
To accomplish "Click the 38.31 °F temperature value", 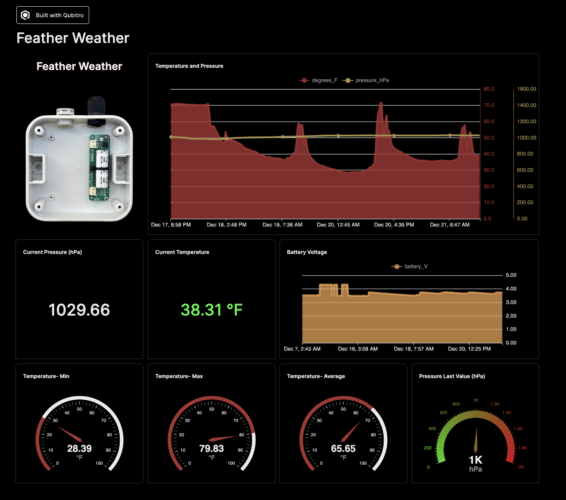I will point(212,310).
